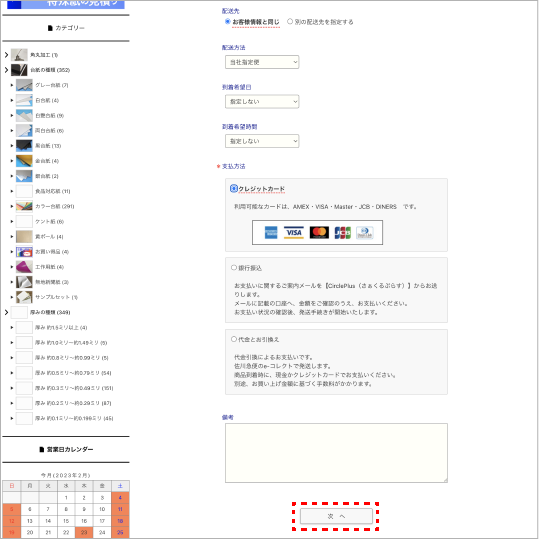Click the 銀台紙 silver paper thumbnail

pyautogui.click(x=24, y=176)
